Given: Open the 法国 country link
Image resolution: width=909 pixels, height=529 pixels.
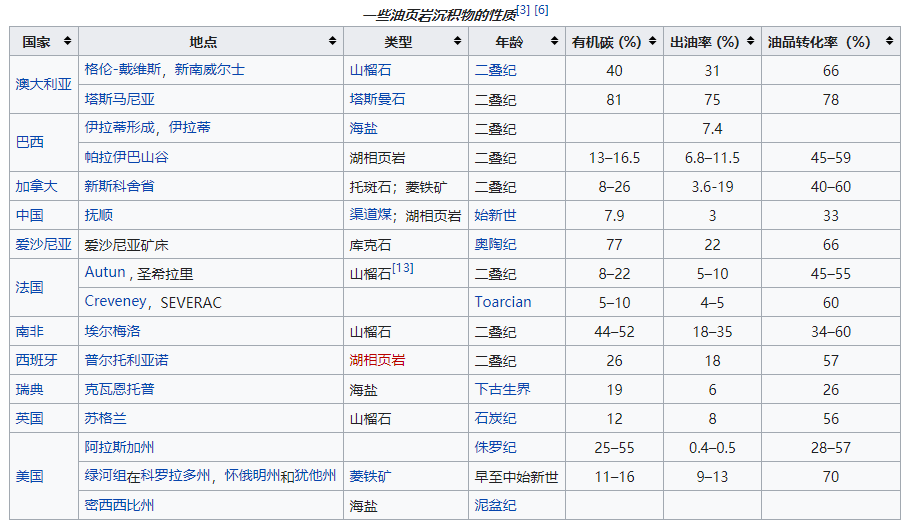Looking at the screenshot, I should click(30, 287).
